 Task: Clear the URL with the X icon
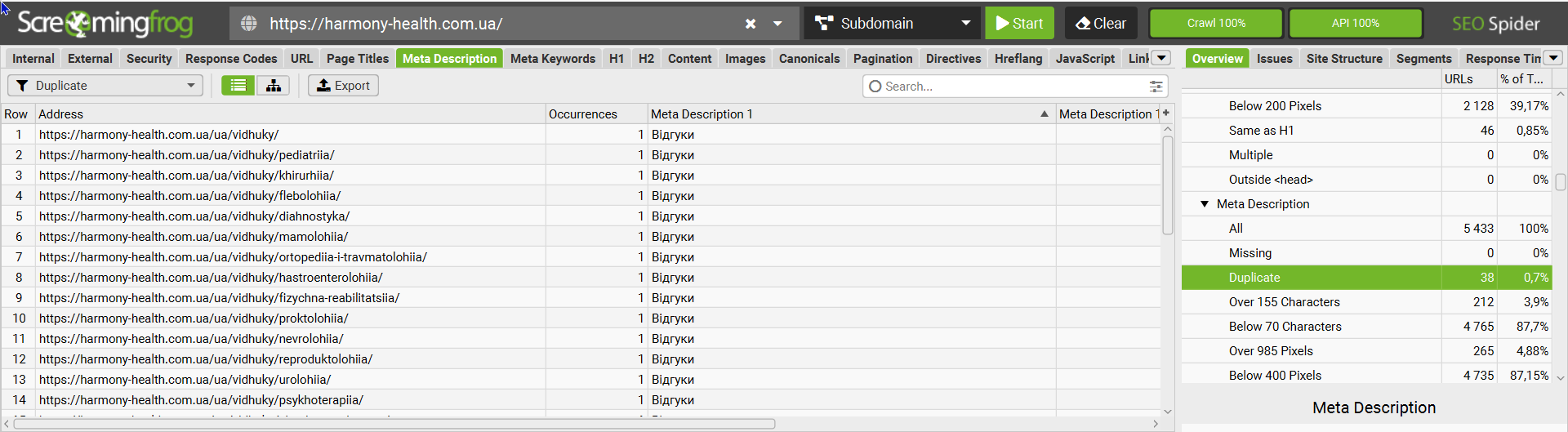(751, 24)
